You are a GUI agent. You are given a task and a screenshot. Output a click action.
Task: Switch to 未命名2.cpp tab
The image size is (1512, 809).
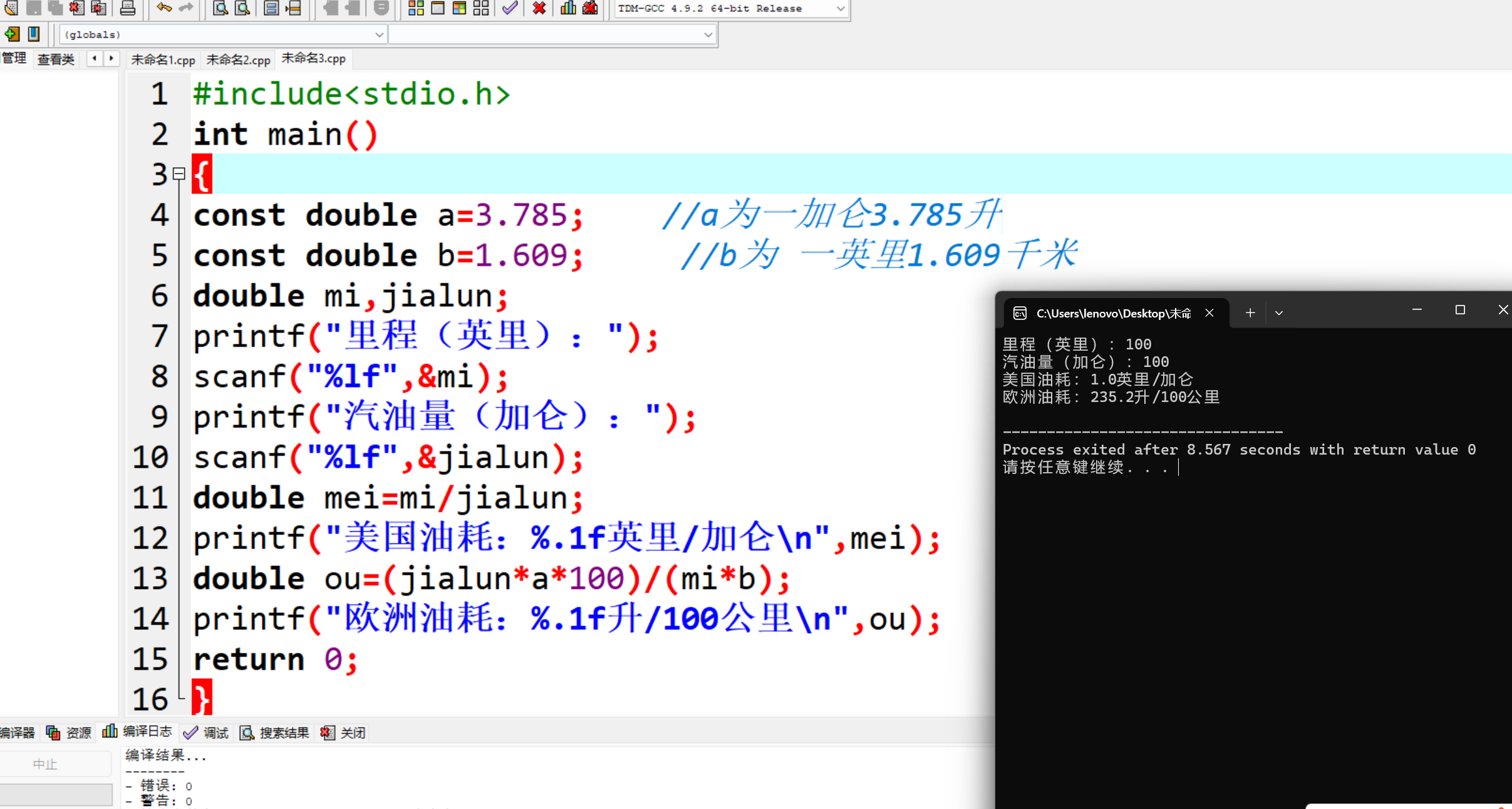[x=238, y=59]
